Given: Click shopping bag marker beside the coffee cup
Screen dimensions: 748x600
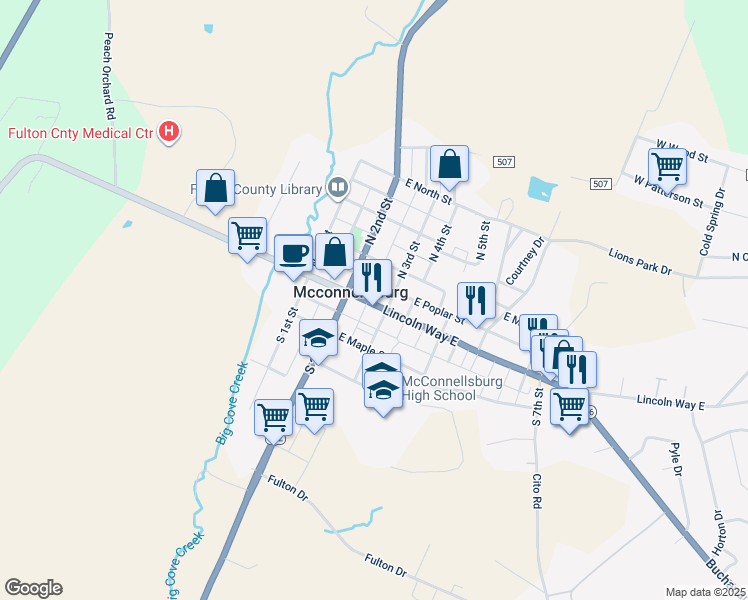Looking at the screenshot, I should tap(334, 253).
